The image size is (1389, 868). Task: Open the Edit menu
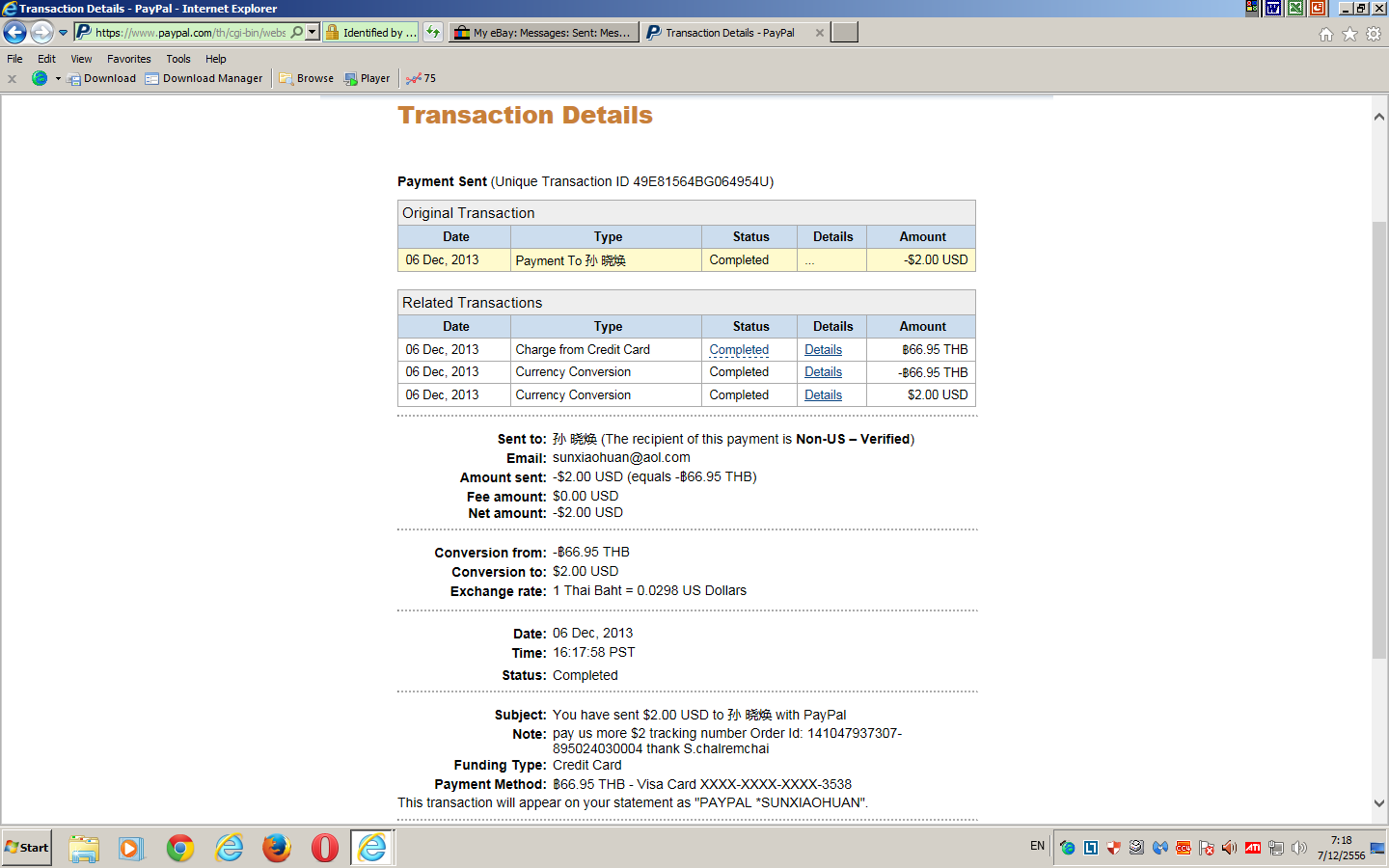pyautogui.click(x=46, y=59)
